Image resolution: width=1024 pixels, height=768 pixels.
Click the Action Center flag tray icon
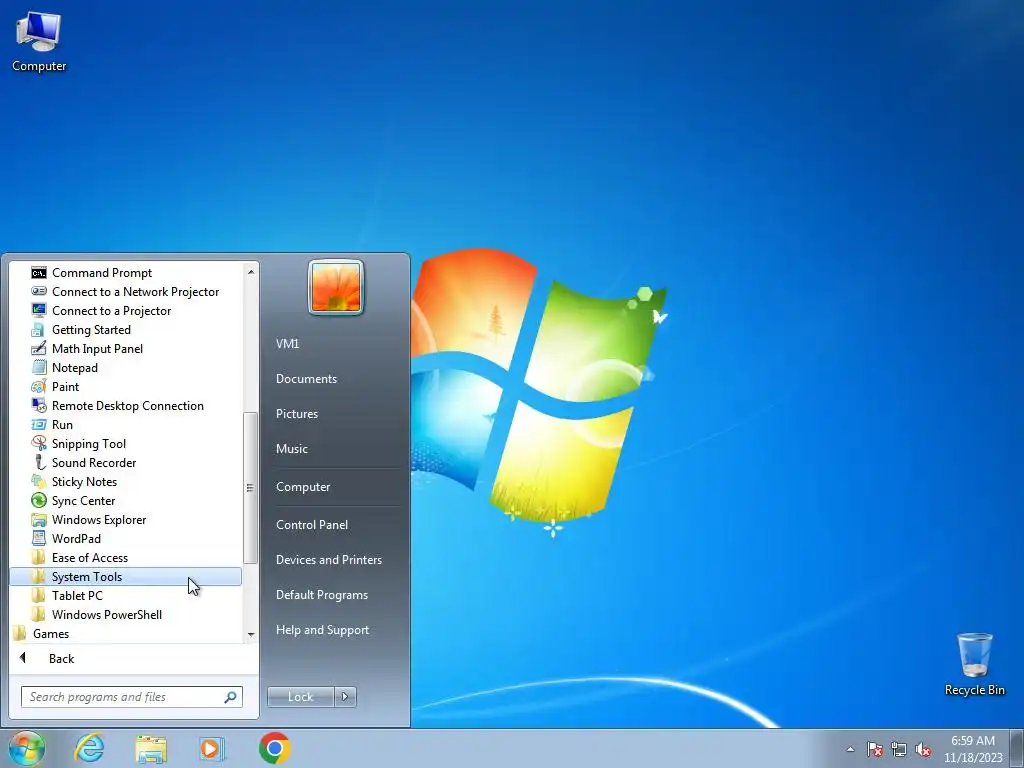point(875,749)
